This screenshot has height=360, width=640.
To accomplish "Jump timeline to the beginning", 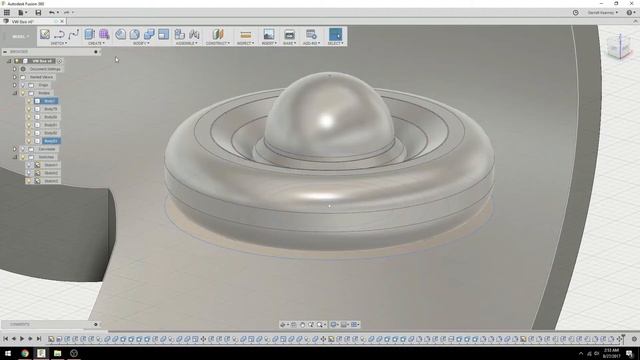I will tap(5, 339).
